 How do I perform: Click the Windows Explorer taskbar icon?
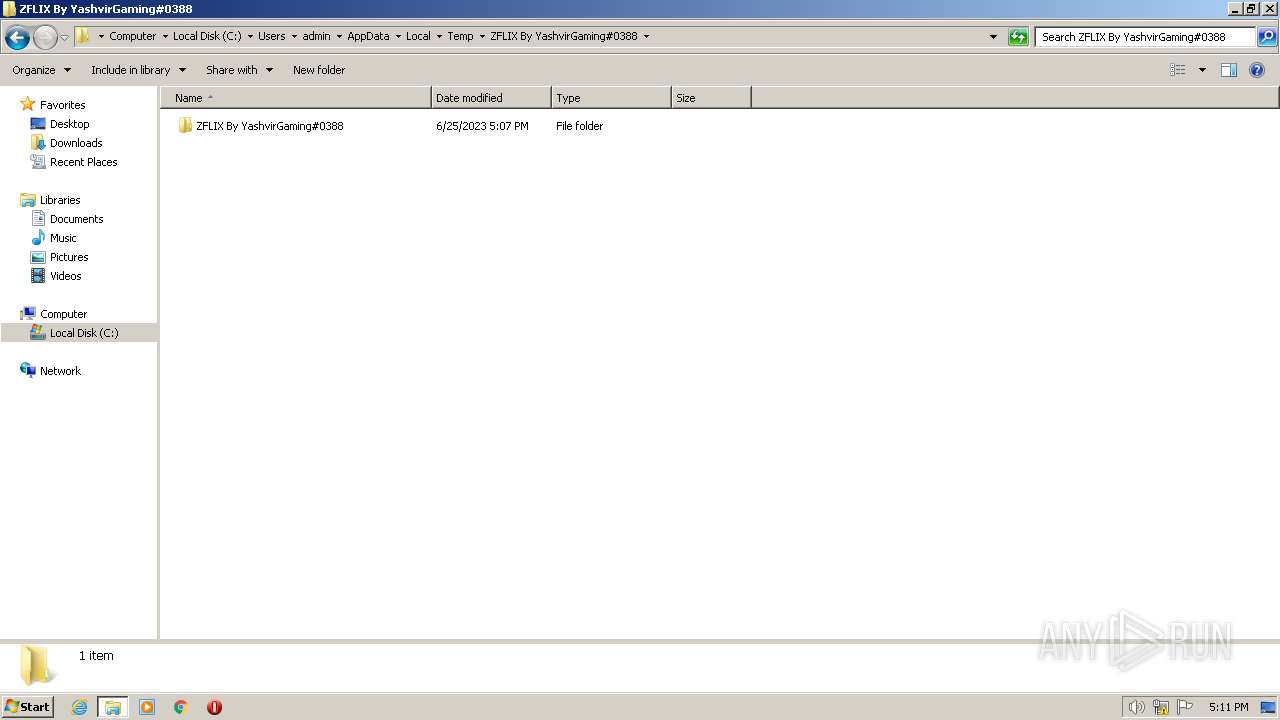pyautogui.click(x=113, y=707)
